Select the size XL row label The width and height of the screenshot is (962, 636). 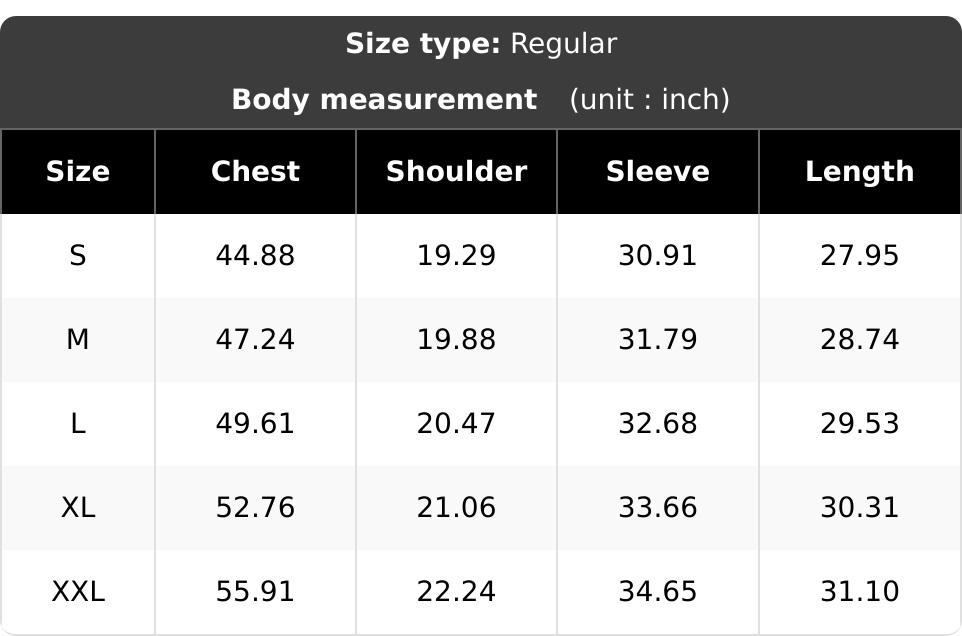78,508
